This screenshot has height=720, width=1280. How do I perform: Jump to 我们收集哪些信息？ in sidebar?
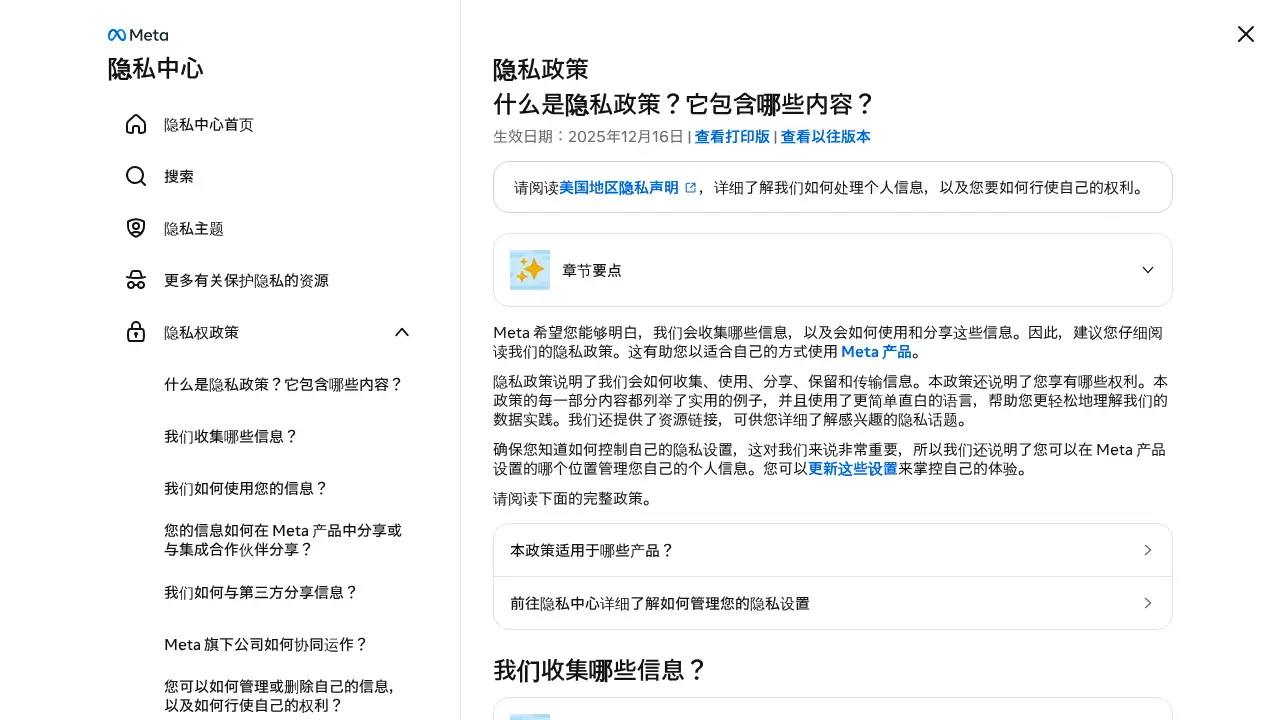click(x=231, y=436)
